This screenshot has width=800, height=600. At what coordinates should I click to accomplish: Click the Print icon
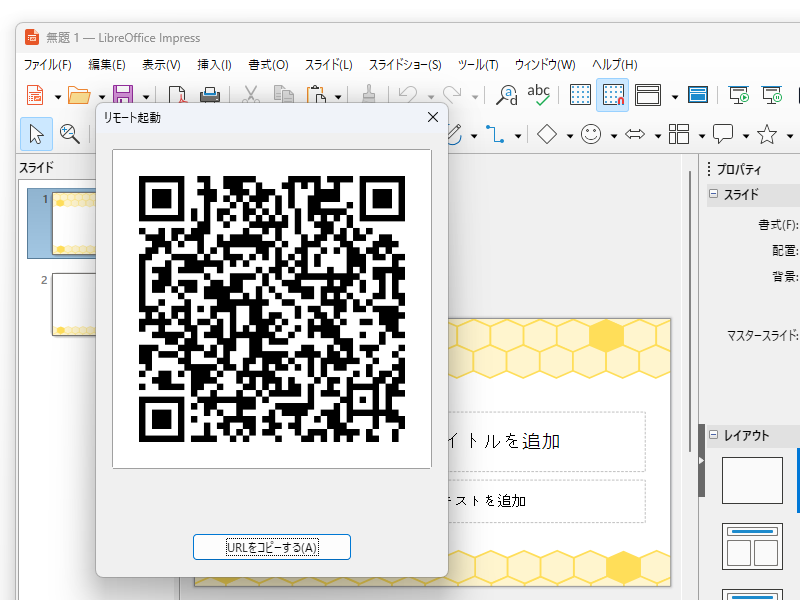[210, 95]
